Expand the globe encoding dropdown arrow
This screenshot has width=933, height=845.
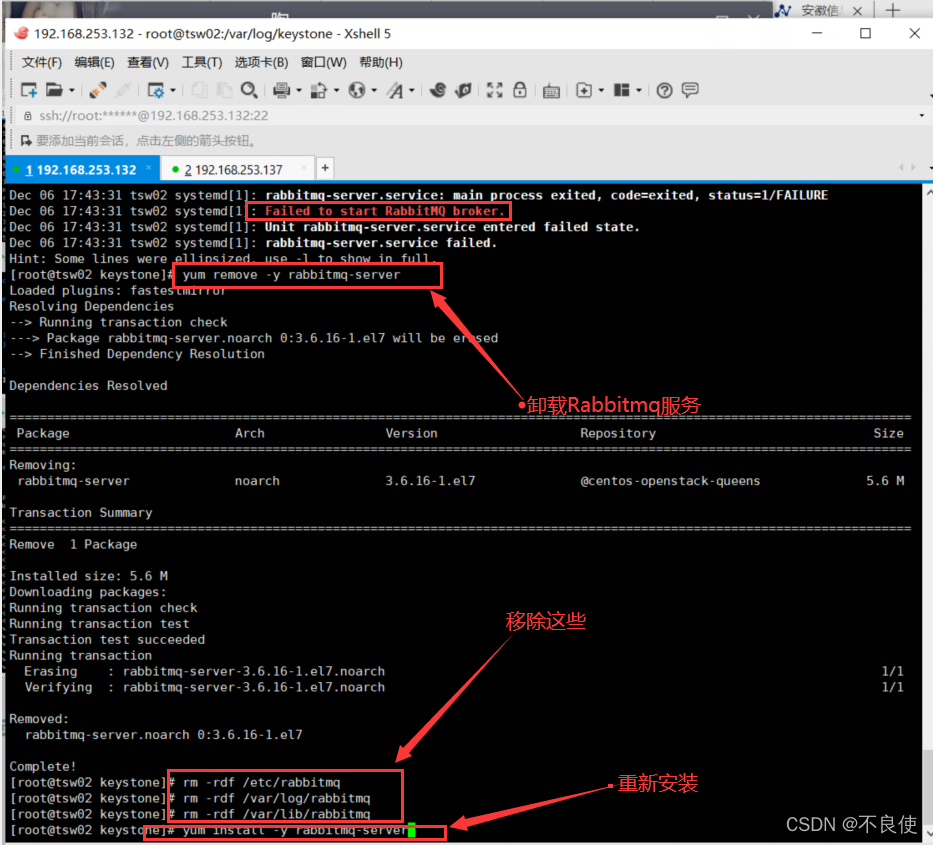374,90
